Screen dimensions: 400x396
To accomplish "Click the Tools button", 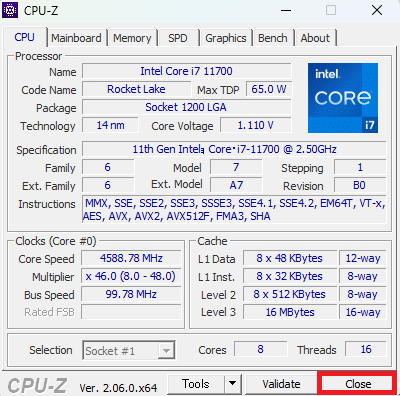I will [x=196, y=384].
